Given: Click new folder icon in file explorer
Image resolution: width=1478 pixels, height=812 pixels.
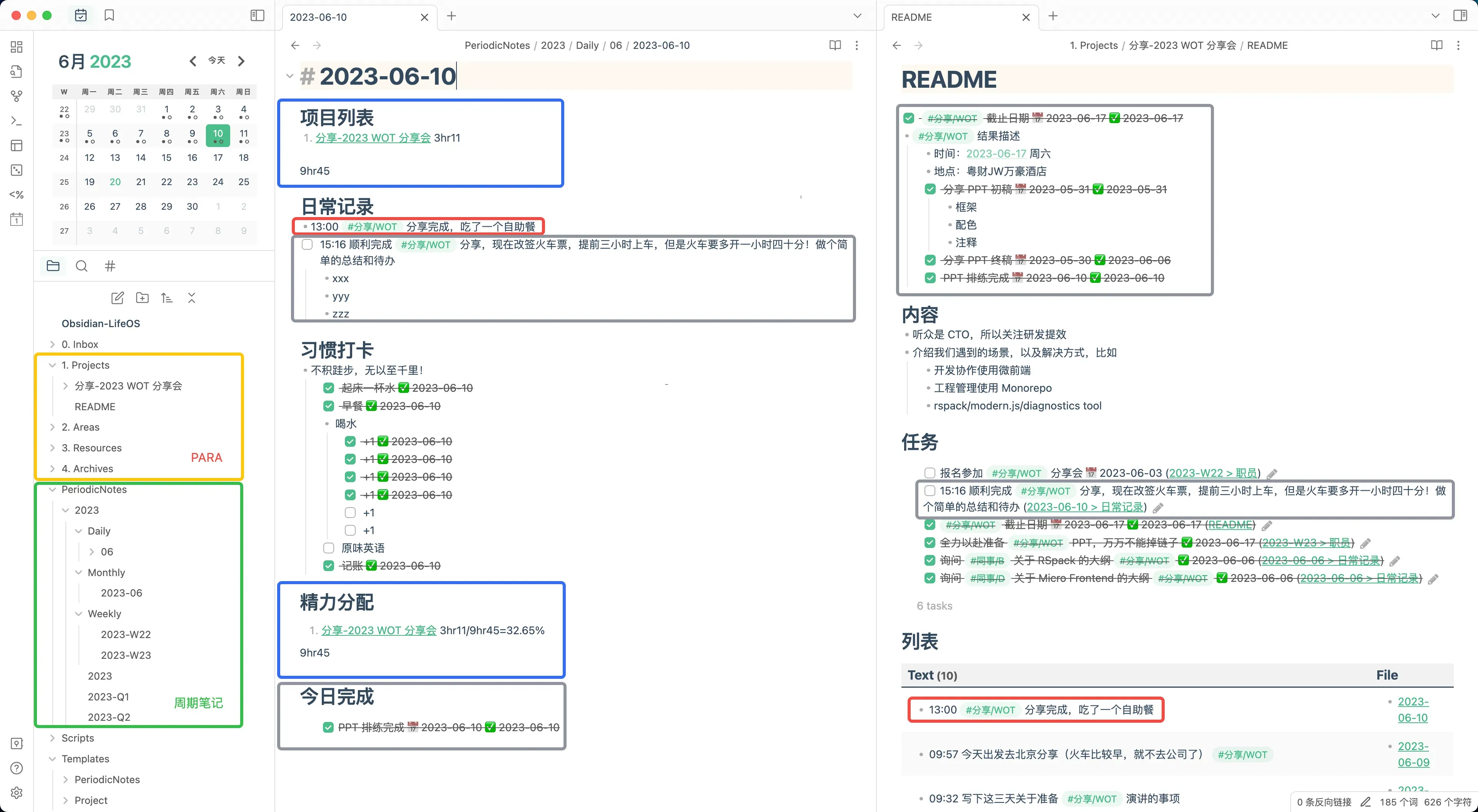Looking at the screenshot, I should tap(142, 298).
